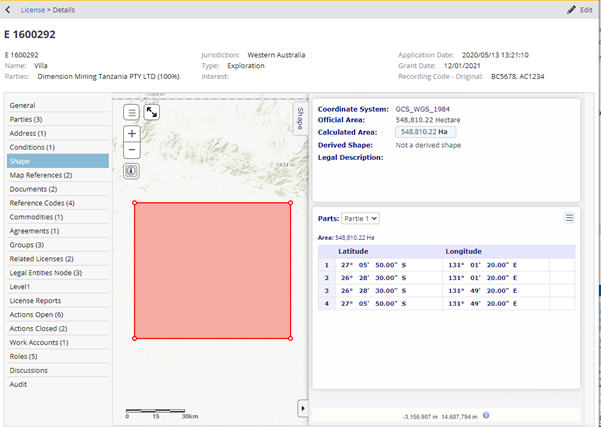601x427 pixels.
Task: Open the Parts 'Partie 1' dropdown
Action: 360,218
